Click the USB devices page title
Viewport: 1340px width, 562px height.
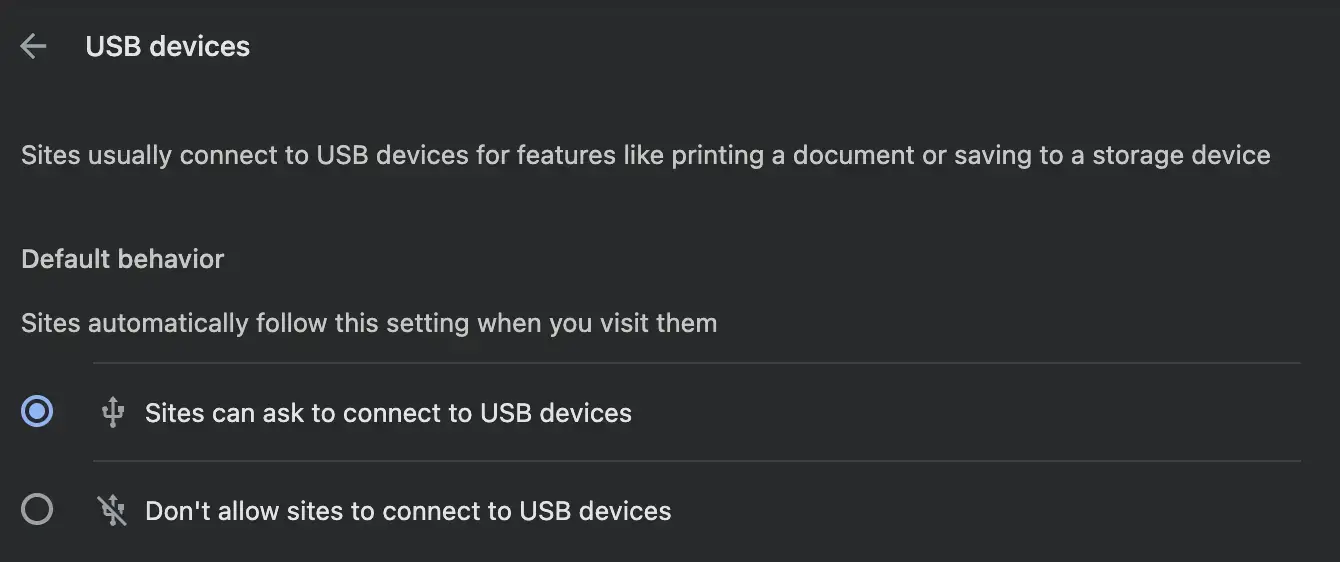(x=168, y=46)
